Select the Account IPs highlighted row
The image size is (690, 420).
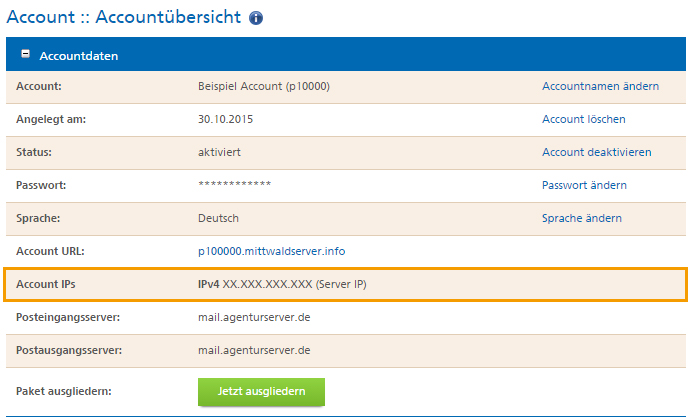pos(345,284)
